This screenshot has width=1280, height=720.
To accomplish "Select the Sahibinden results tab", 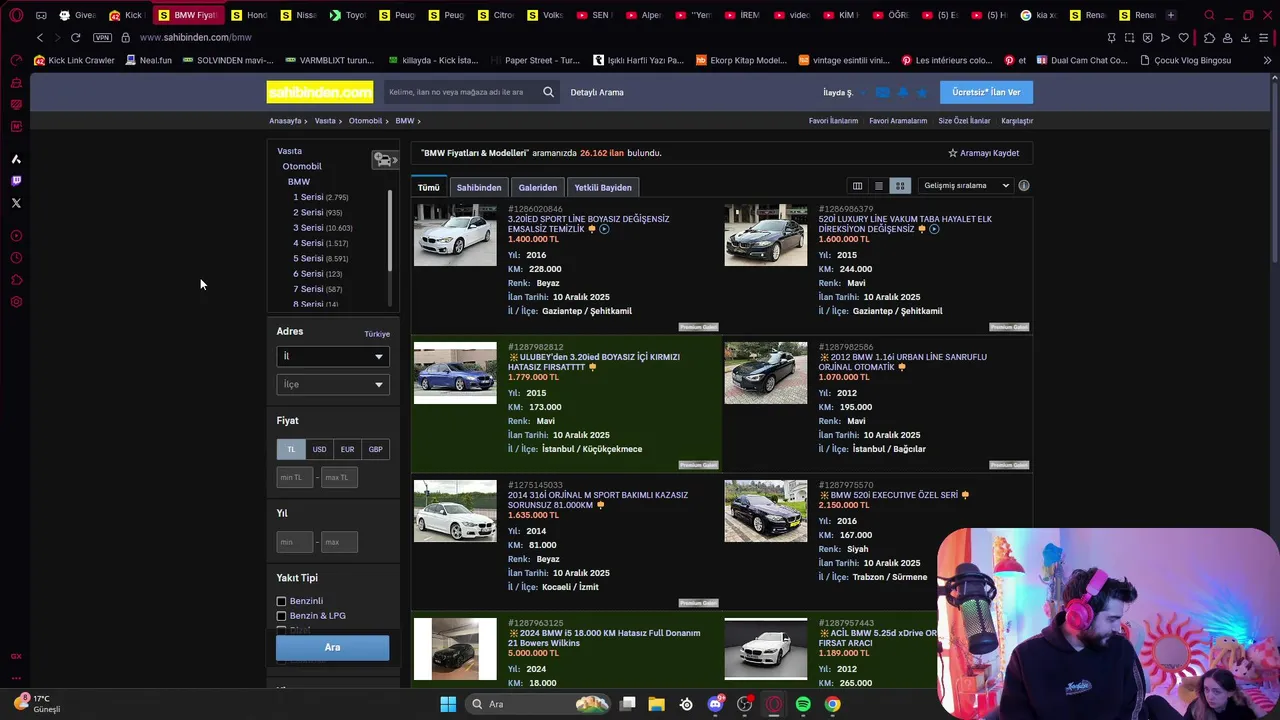I will pyautogui.click(x=479, y=187).
